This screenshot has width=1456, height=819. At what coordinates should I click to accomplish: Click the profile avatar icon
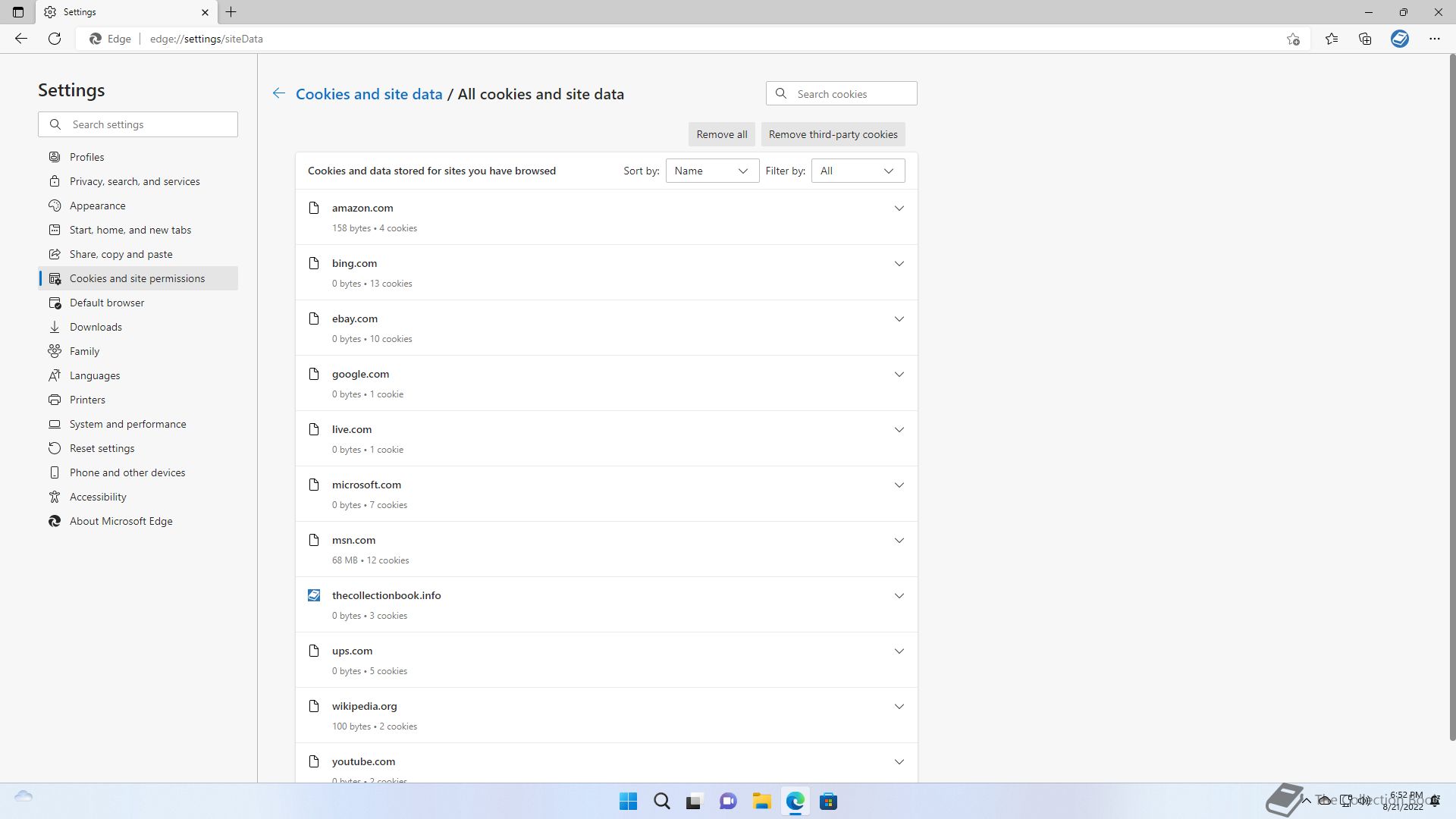click(1400, 39)
